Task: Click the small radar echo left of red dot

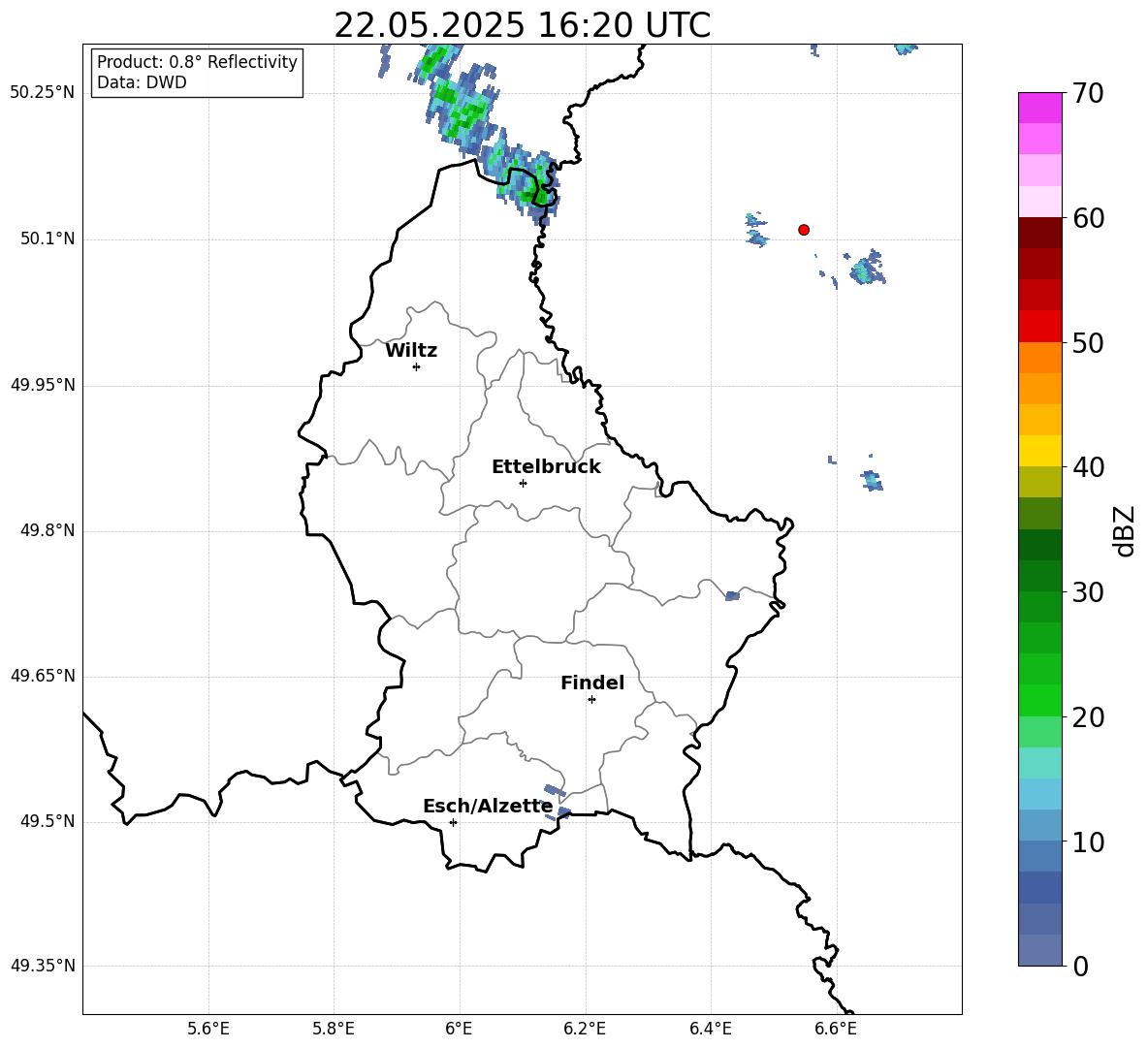Action: pos(756,230)
